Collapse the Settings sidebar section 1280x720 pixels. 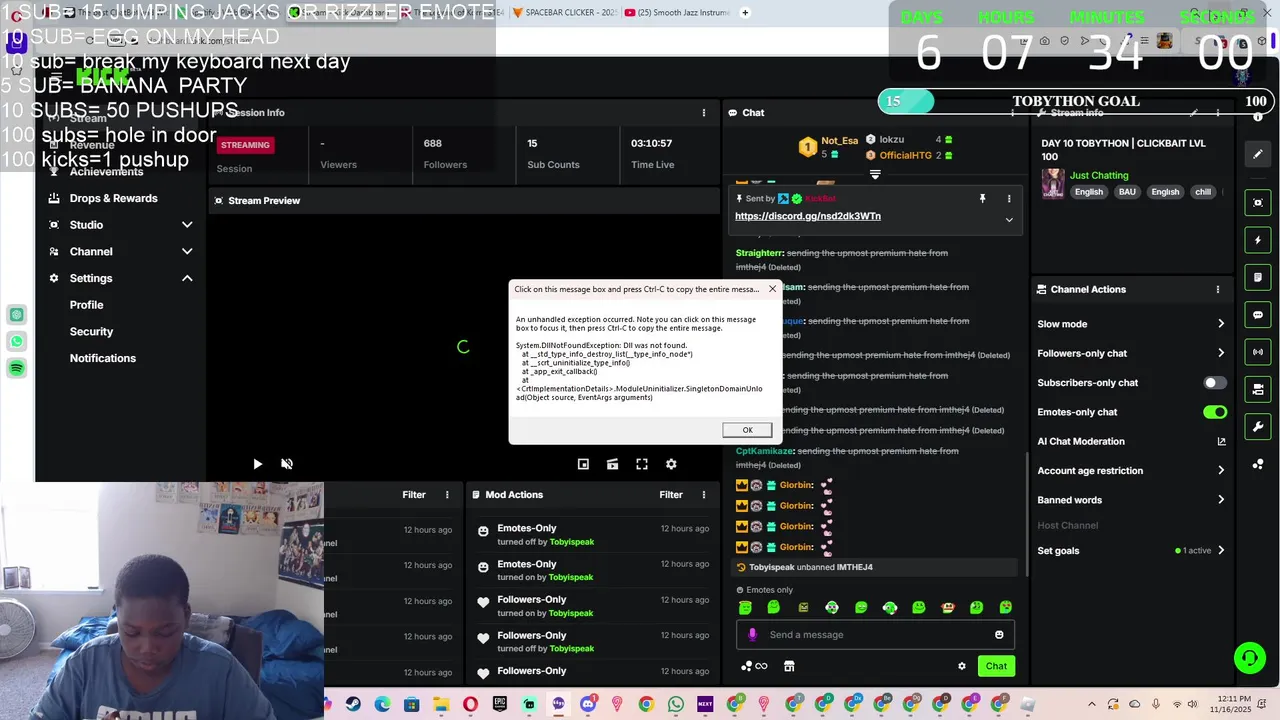point(187,278)
